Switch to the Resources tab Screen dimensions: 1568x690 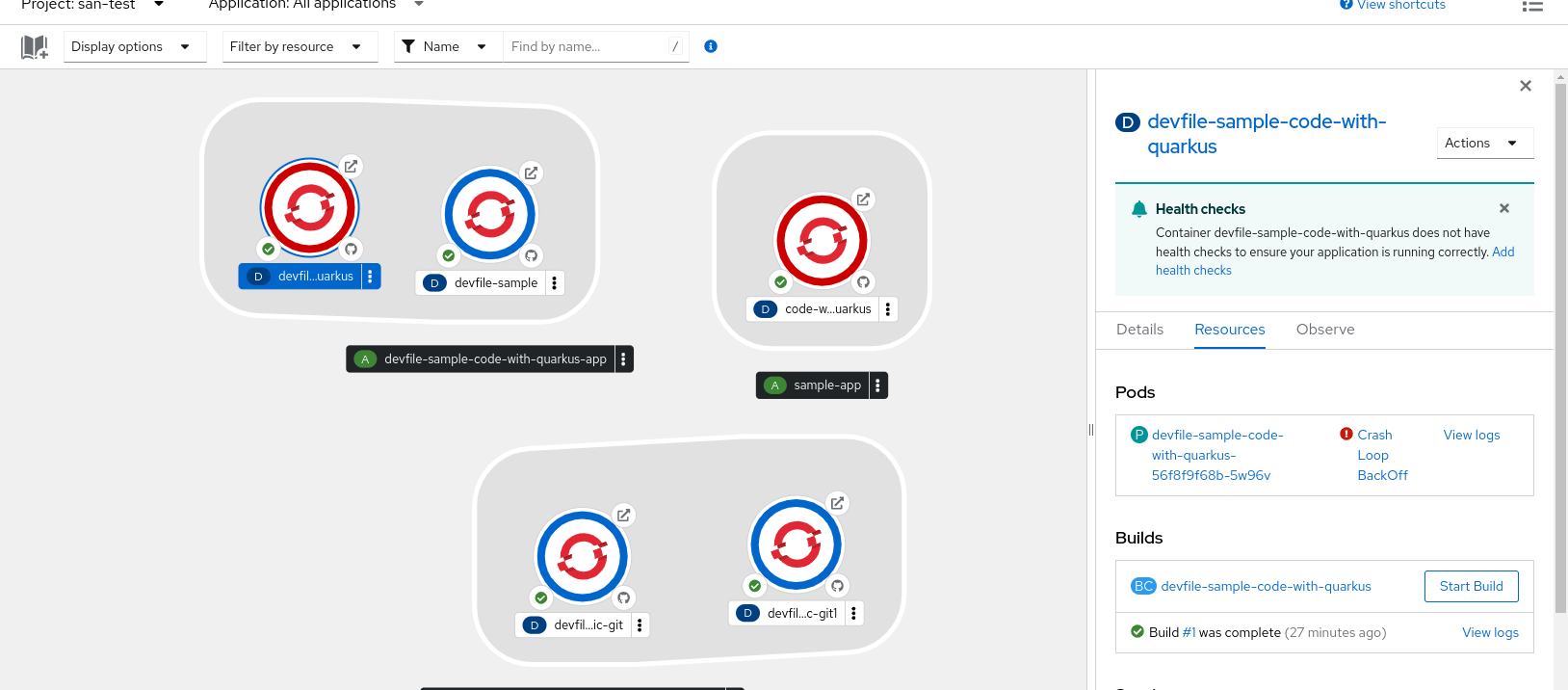point(1230,330)
